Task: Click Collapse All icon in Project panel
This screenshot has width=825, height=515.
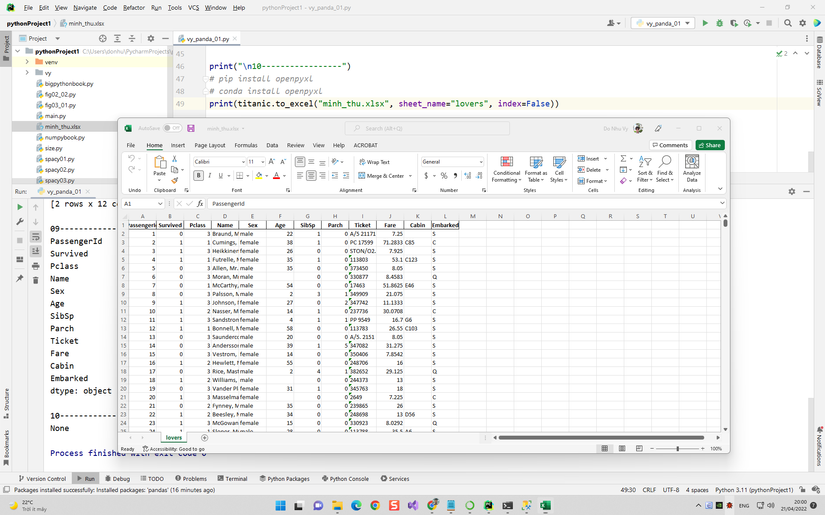Action: pos(132,38)
